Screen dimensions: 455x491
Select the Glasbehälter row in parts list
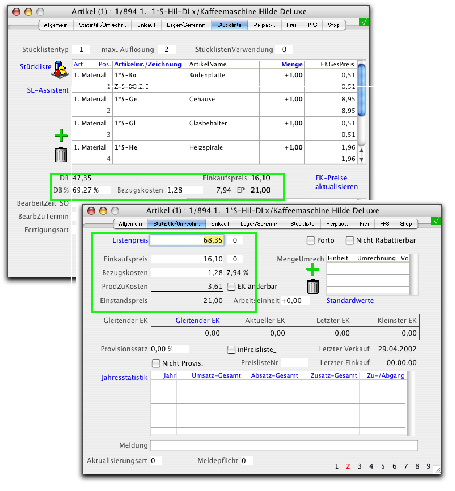(x=215, y=129)
